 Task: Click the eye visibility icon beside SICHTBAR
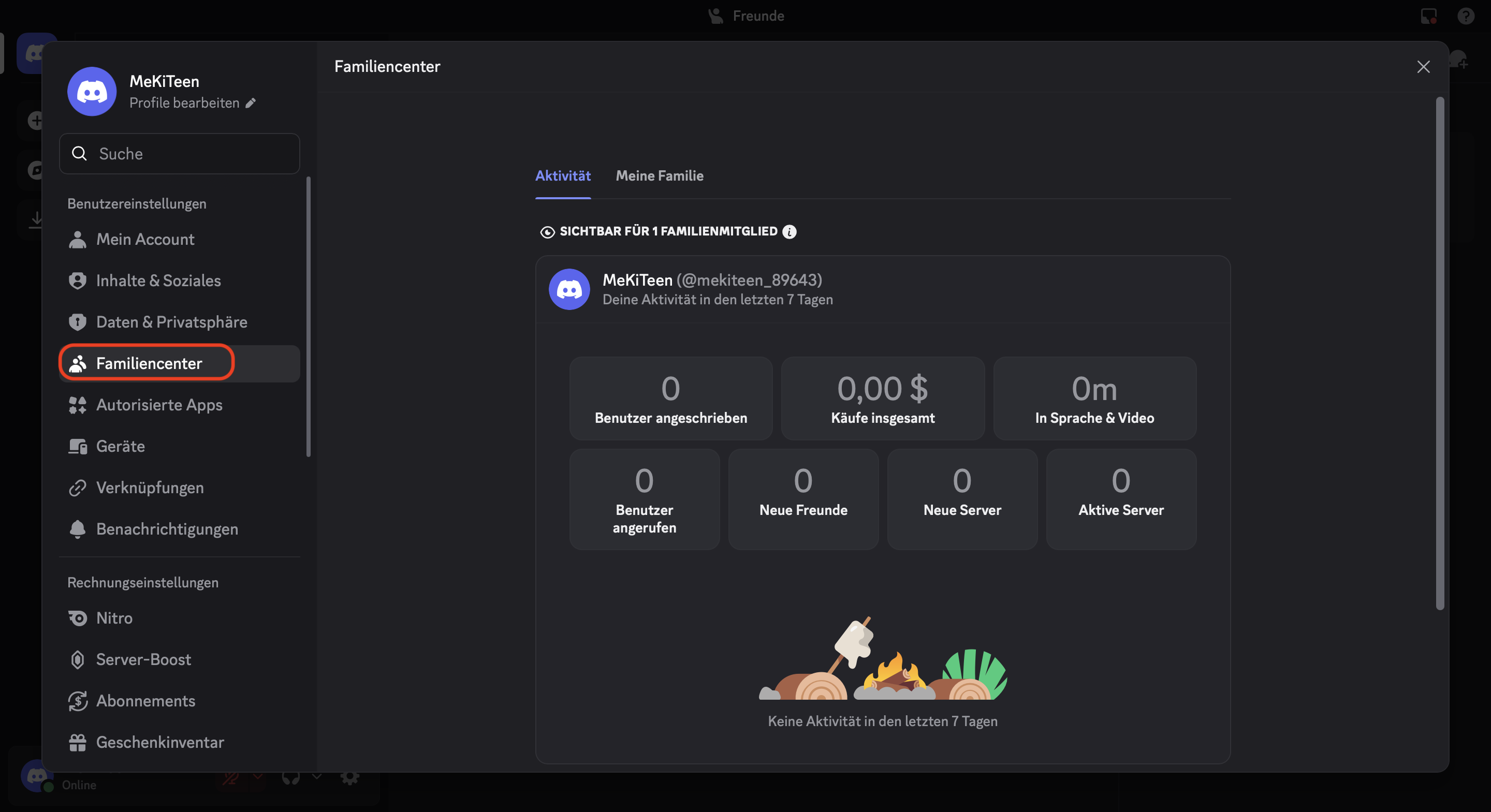coord(547,232)
